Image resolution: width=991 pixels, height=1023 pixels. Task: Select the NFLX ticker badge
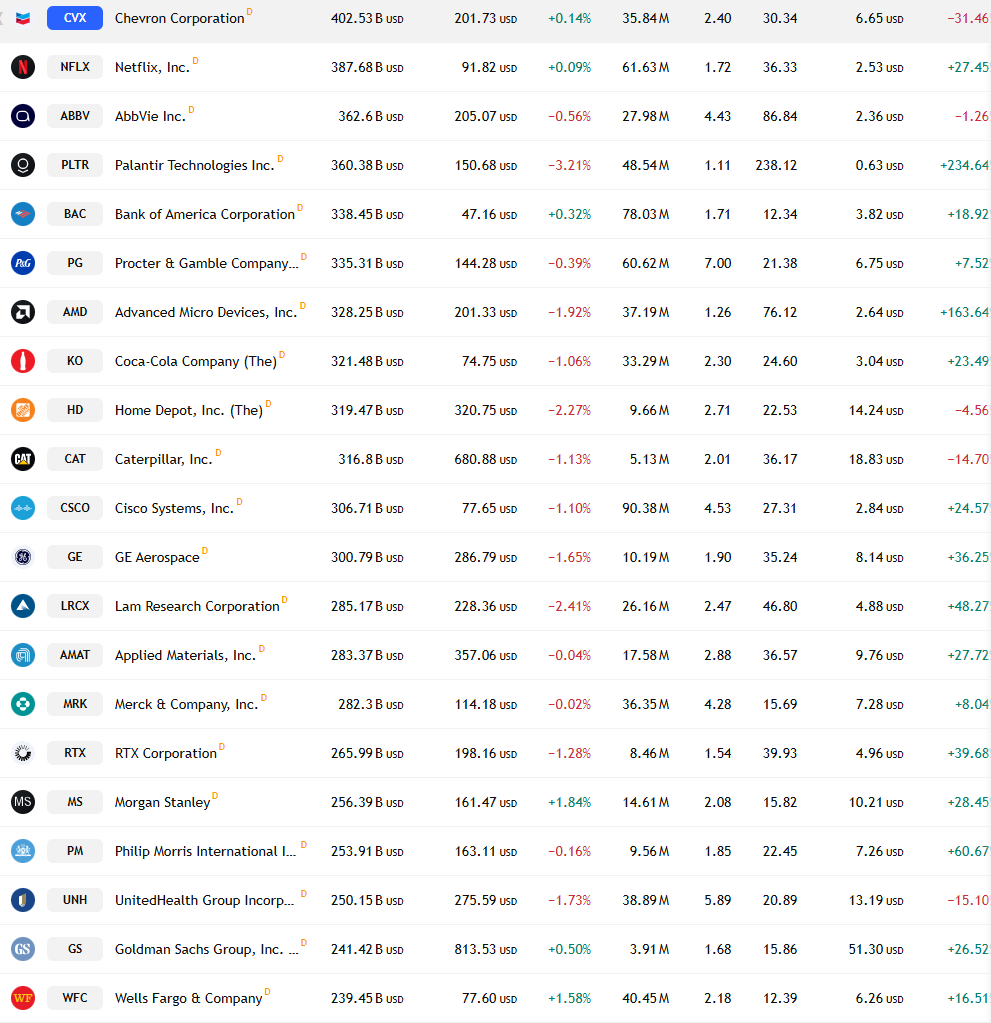click(x=75, y=67)
